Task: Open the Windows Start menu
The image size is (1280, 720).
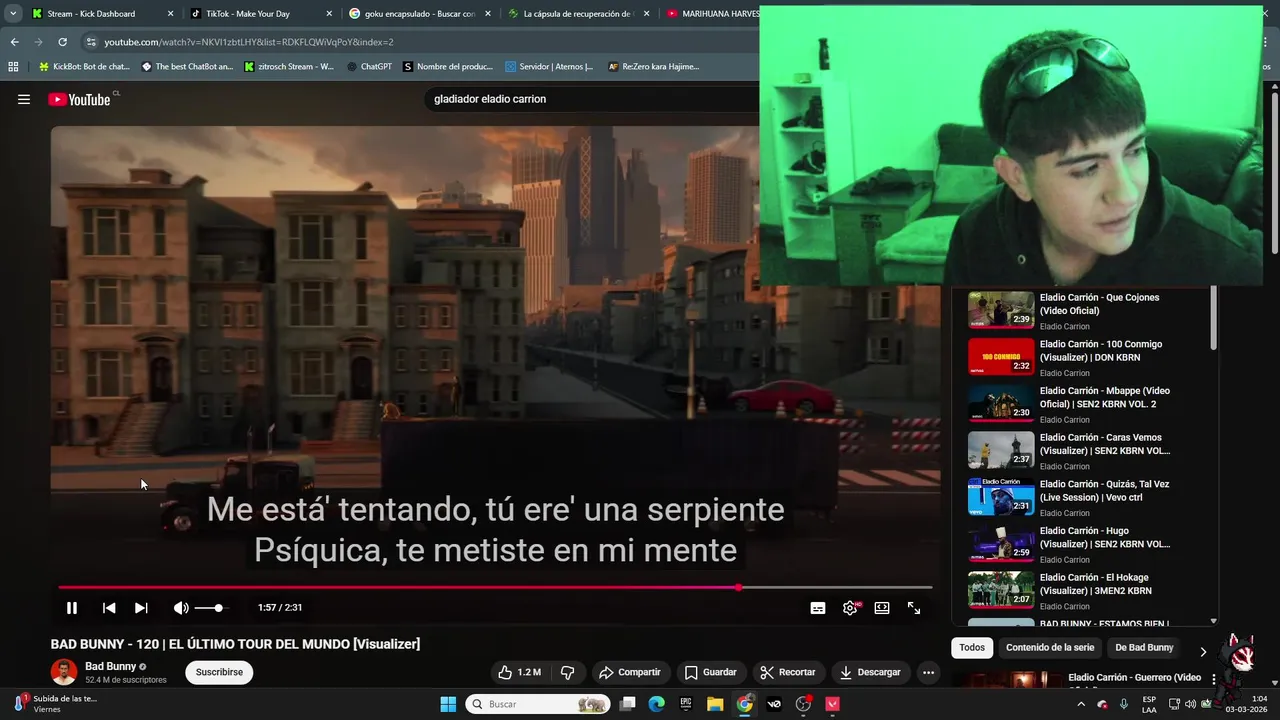Action: click(x=448, y=704)
